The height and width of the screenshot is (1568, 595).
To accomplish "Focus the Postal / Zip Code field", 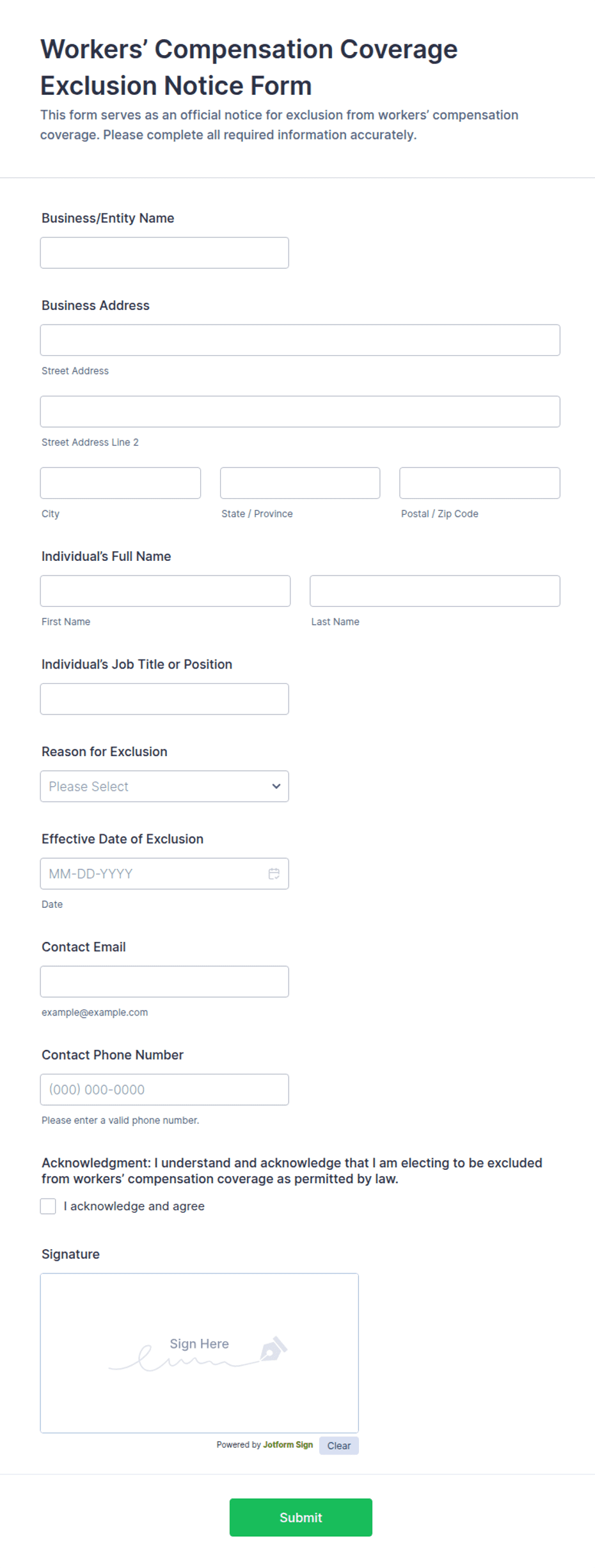I will point(480,483).
